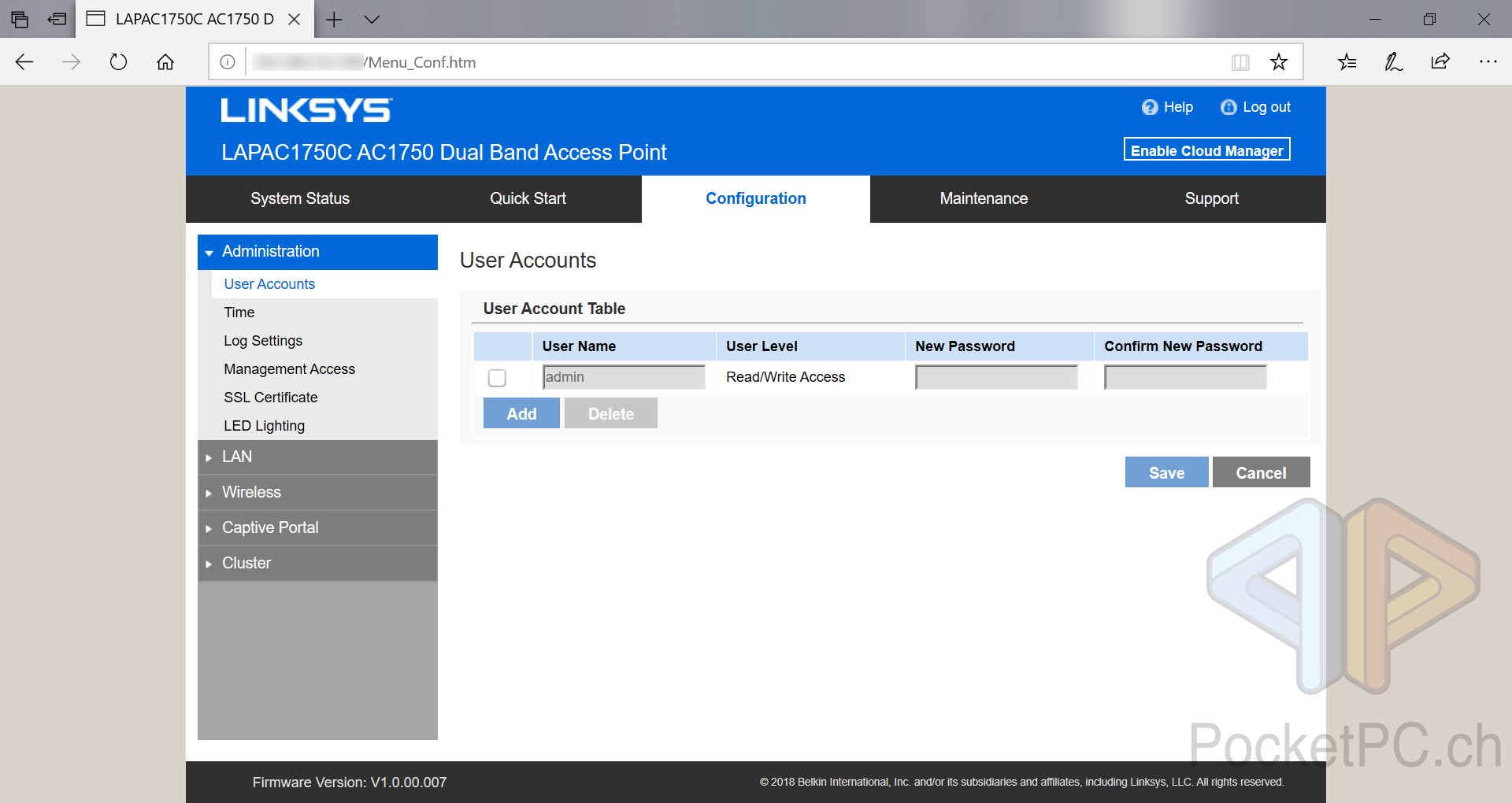The image size is (1512, 803).
Task: Open the Favorites hub icon
Action: pyautogui.click(x=1347, y=62)
